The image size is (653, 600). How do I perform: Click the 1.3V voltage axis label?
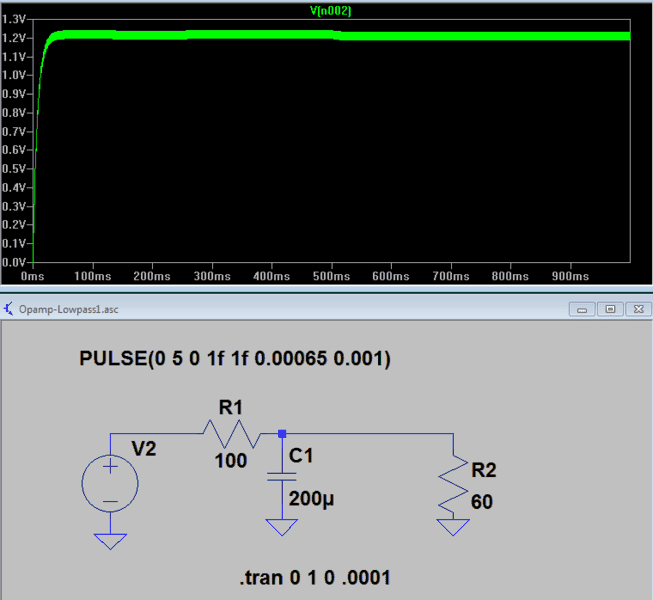14,19
